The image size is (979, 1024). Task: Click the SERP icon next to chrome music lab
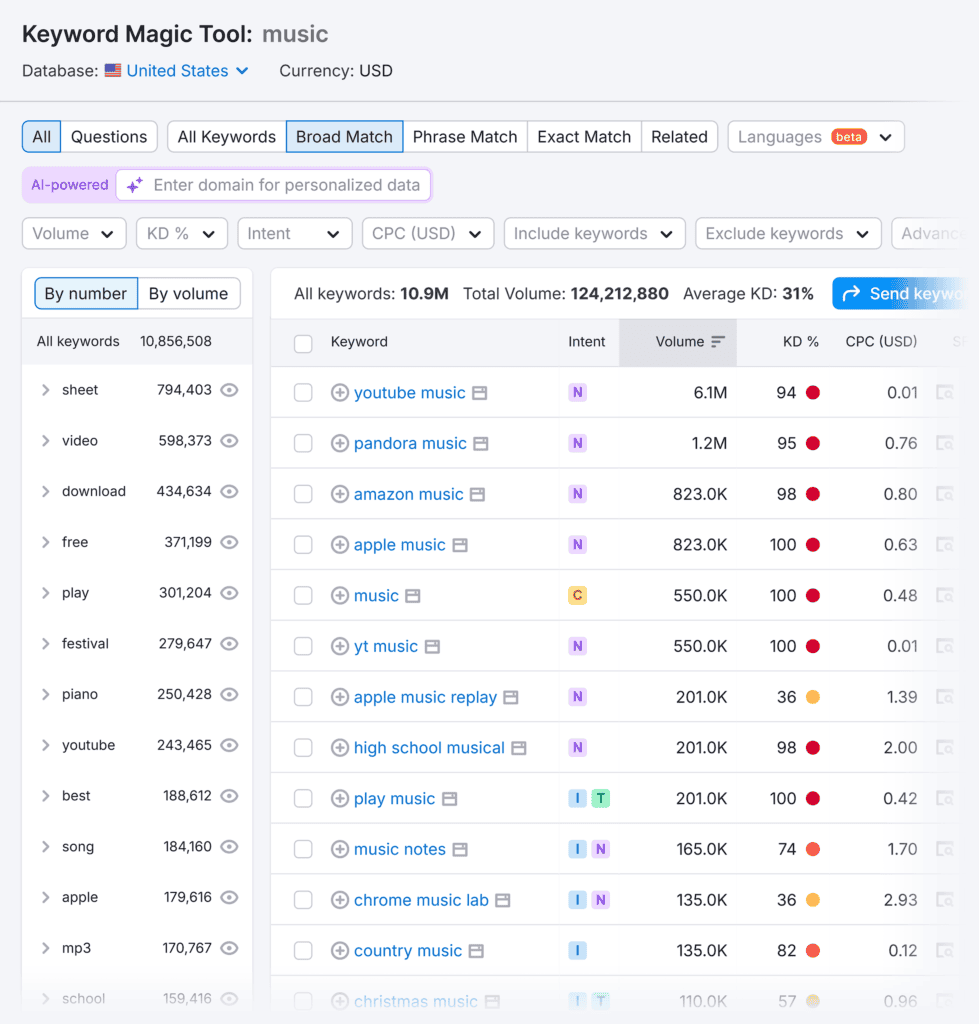pos(503,900)
